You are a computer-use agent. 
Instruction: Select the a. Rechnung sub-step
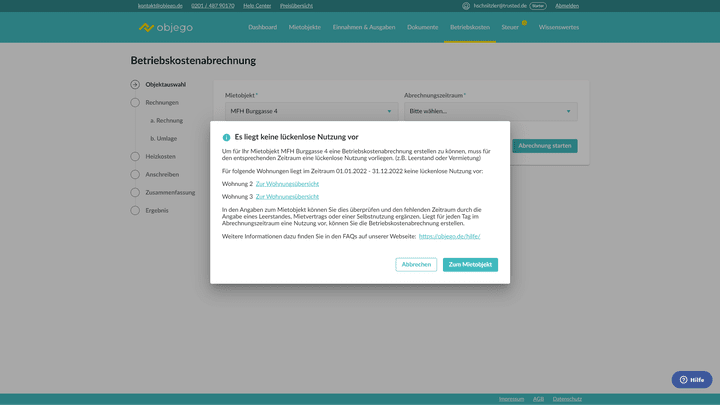(167, 121)
